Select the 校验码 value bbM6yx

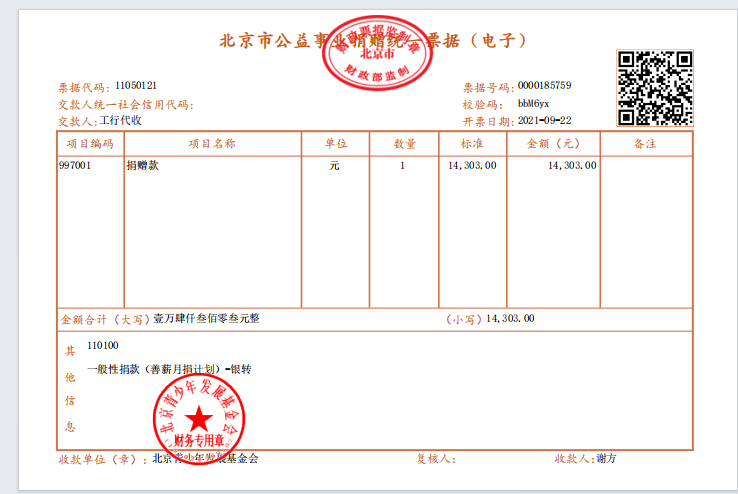click(x=533, y=103)
